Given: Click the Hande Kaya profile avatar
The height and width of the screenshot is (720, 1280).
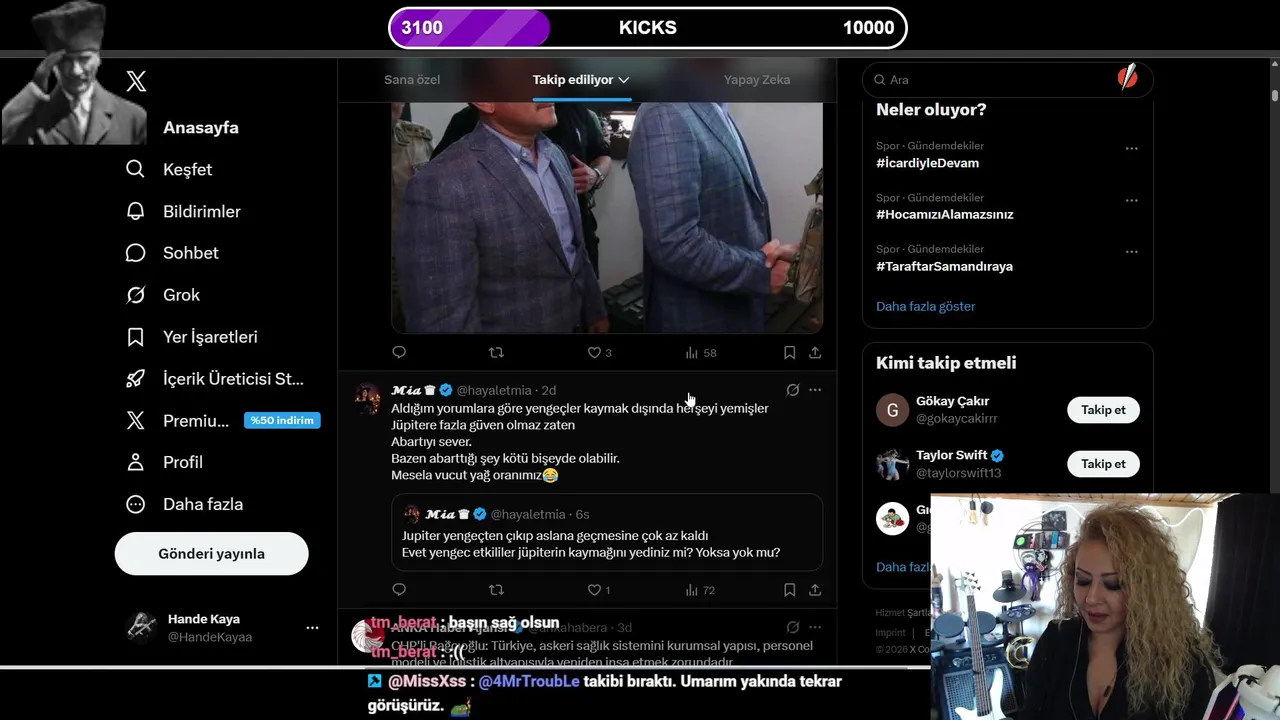Looking at the screenshot, I should [141, 627].
